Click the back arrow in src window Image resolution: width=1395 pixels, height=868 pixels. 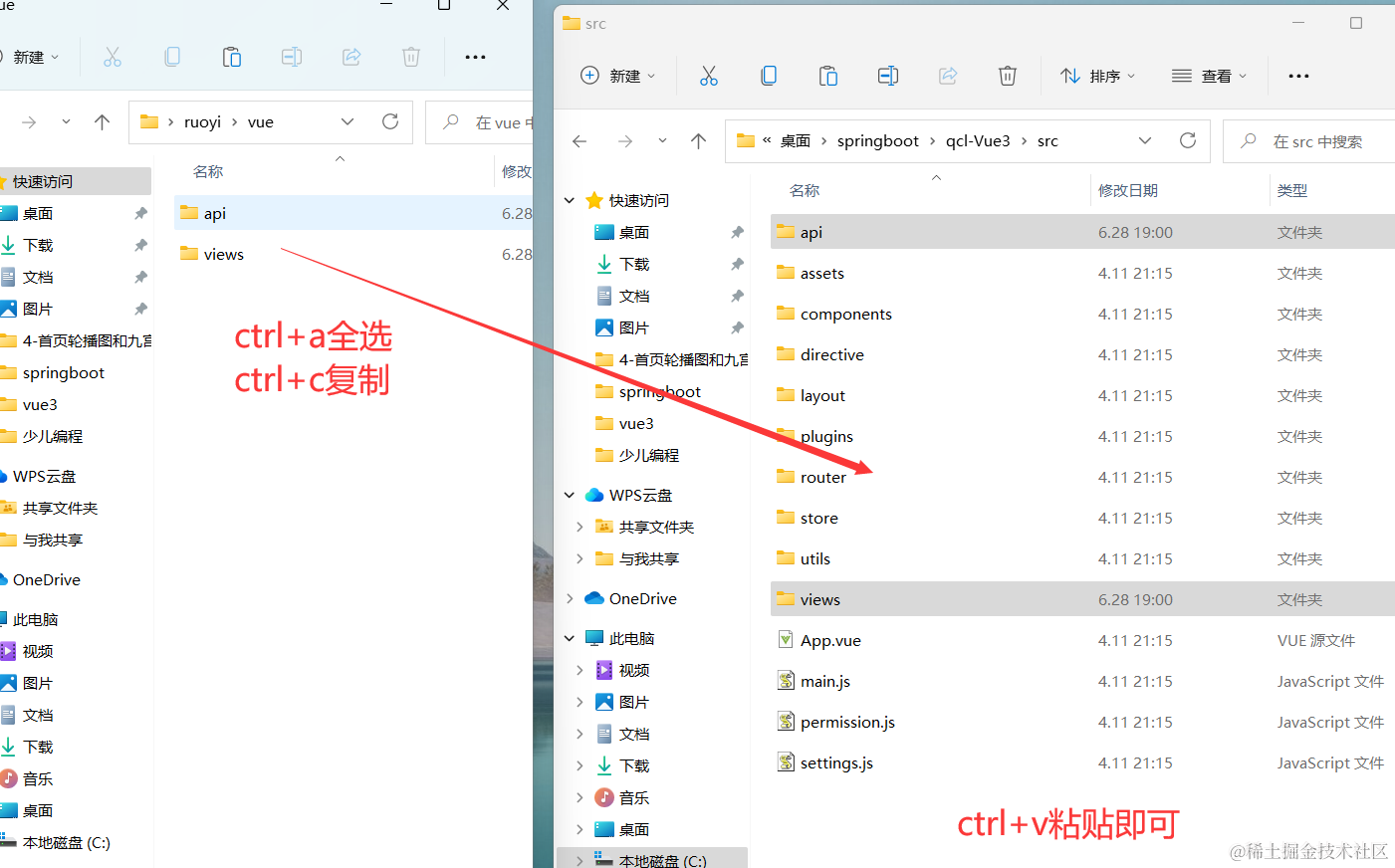[580, 141]
